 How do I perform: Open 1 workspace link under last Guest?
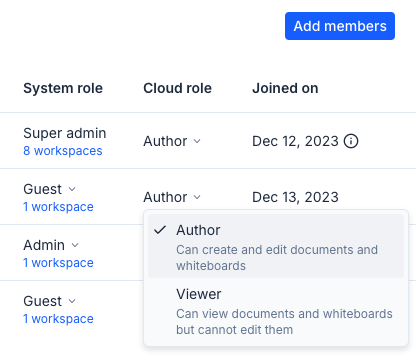click(x=58, y=319)
